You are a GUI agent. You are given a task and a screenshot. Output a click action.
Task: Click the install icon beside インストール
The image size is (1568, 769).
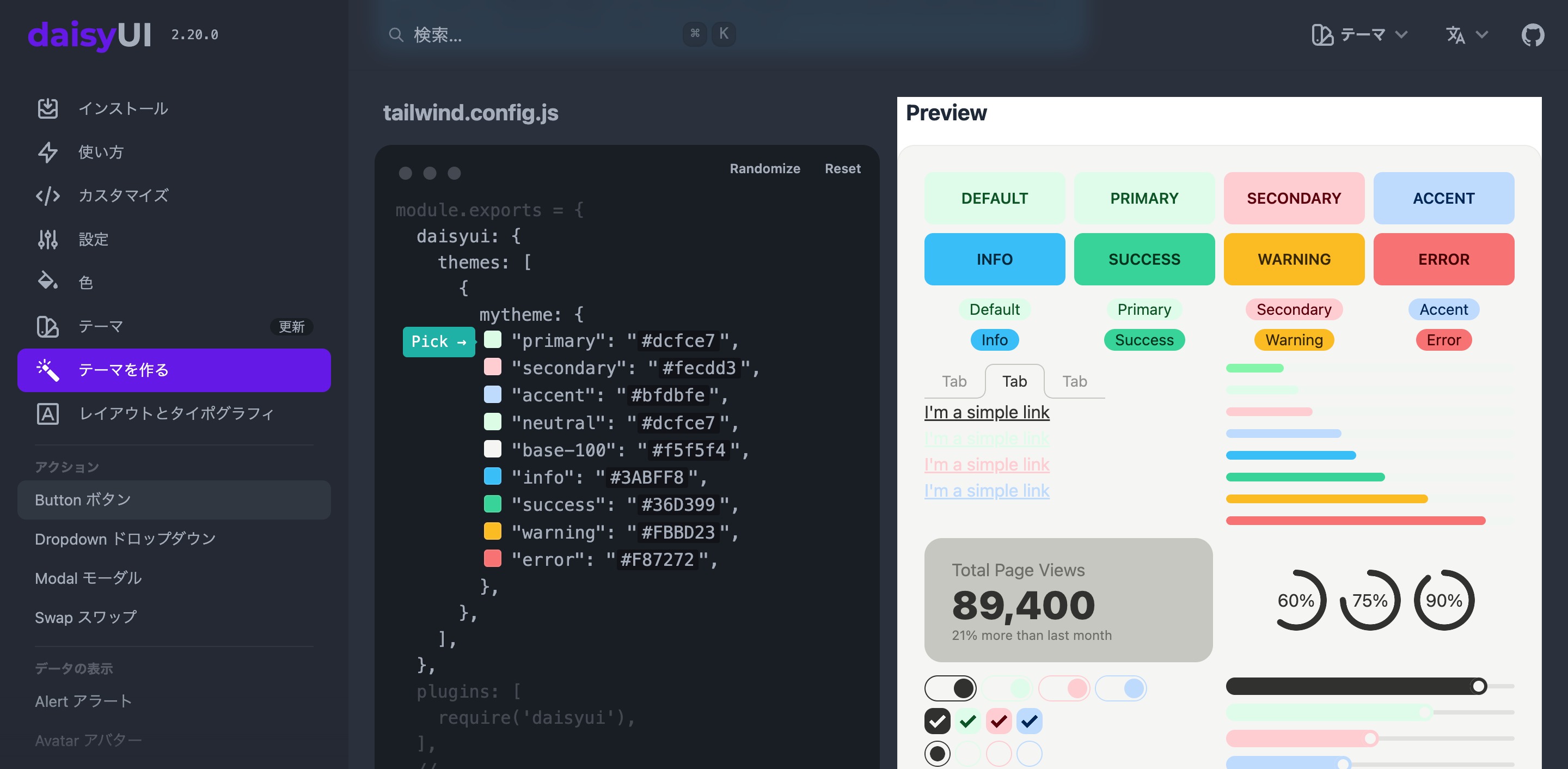pos(47,108)
